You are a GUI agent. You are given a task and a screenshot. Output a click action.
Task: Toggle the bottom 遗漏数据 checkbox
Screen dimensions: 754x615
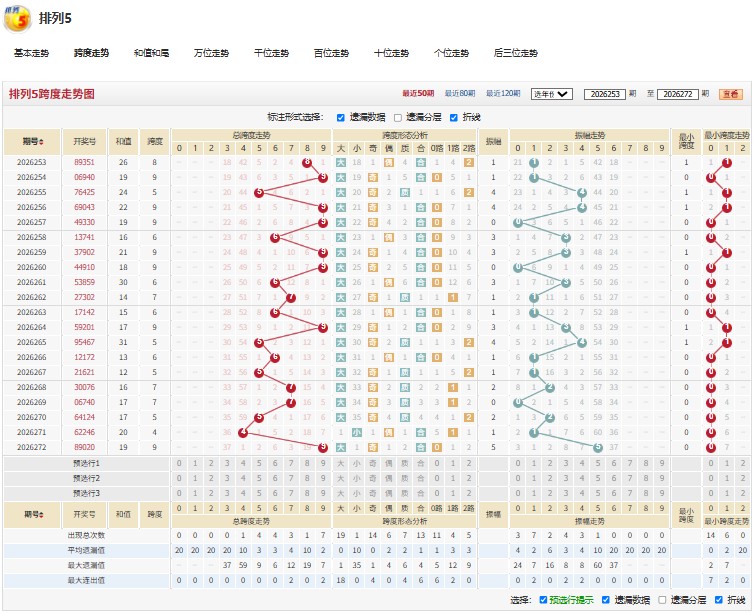pos(606,600)
